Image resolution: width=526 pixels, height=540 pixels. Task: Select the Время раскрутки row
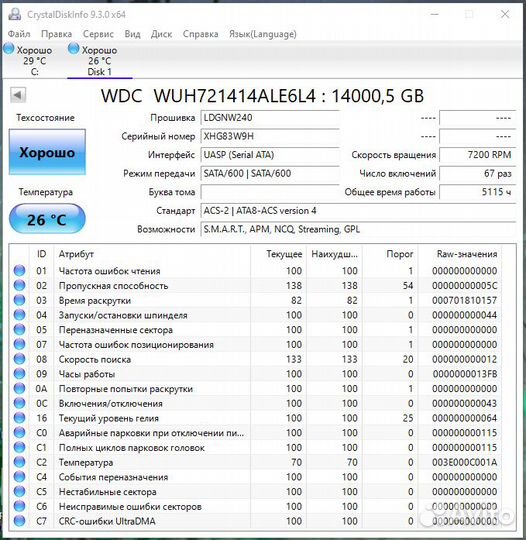[255, 300]
